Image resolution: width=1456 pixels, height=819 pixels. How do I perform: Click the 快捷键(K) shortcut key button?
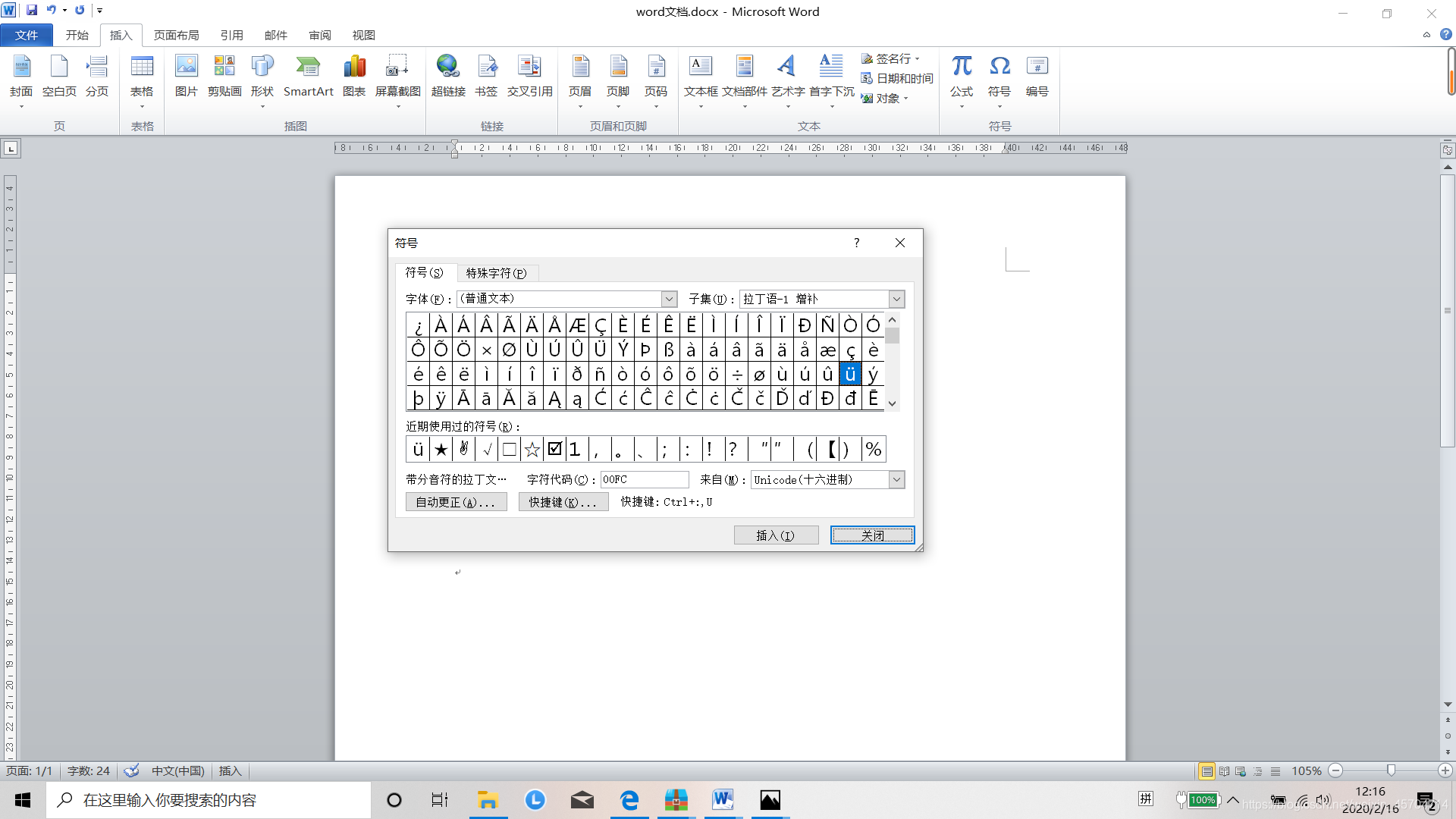point(563,502)
